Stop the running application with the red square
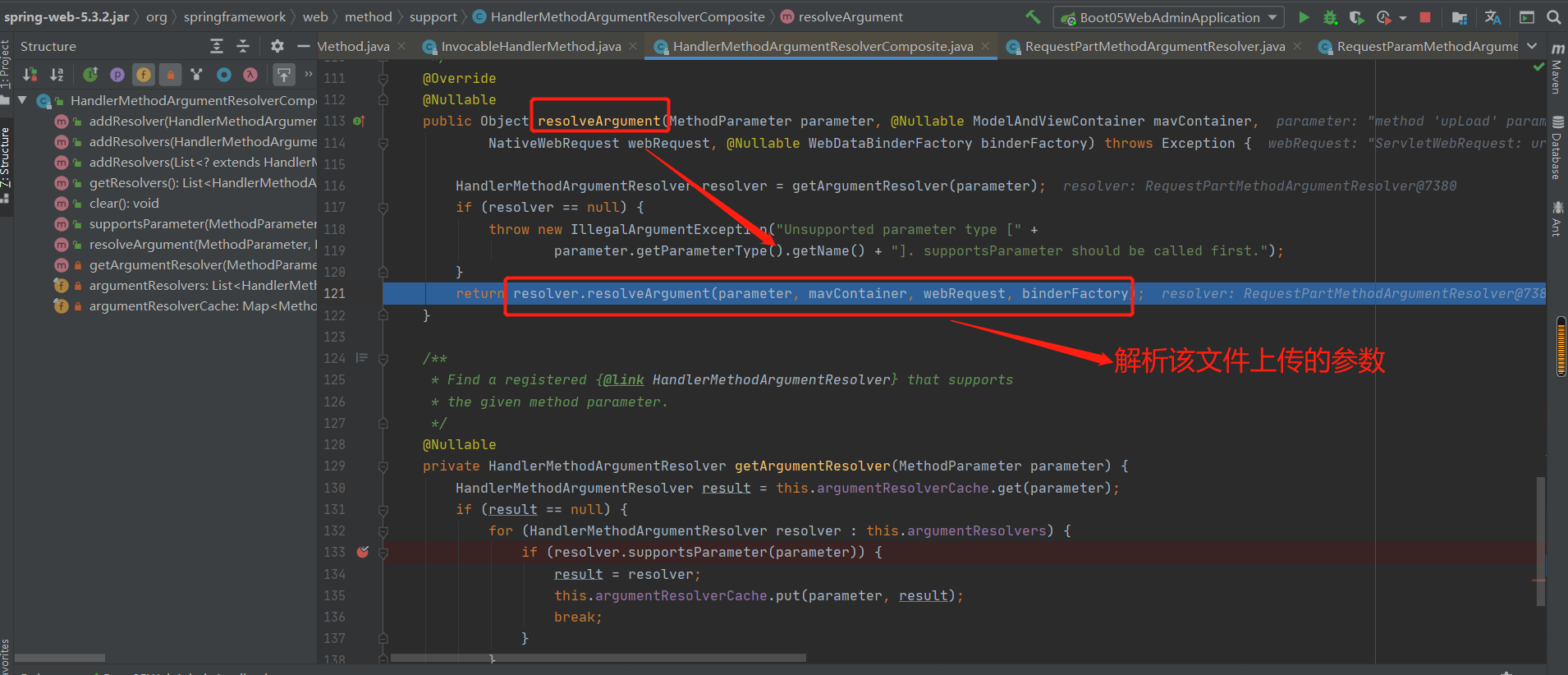Viewport: 1568px width, 675px height. 1425,17
